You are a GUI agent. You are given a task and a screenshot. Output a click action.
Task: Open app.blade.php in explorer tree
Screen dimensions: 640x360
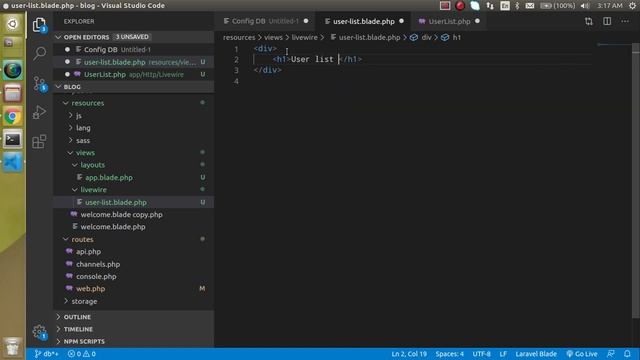coord(133,178)
